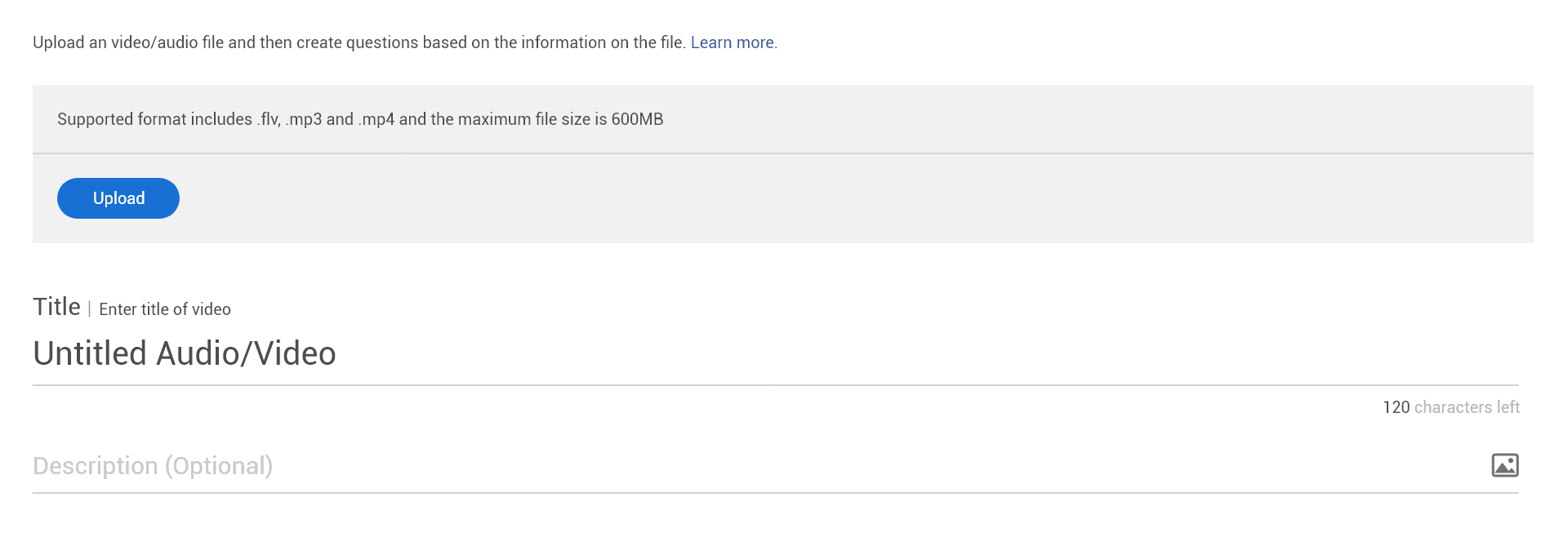
Task: Click the "Supported format includes" notice text
Action: coord(154,119)
